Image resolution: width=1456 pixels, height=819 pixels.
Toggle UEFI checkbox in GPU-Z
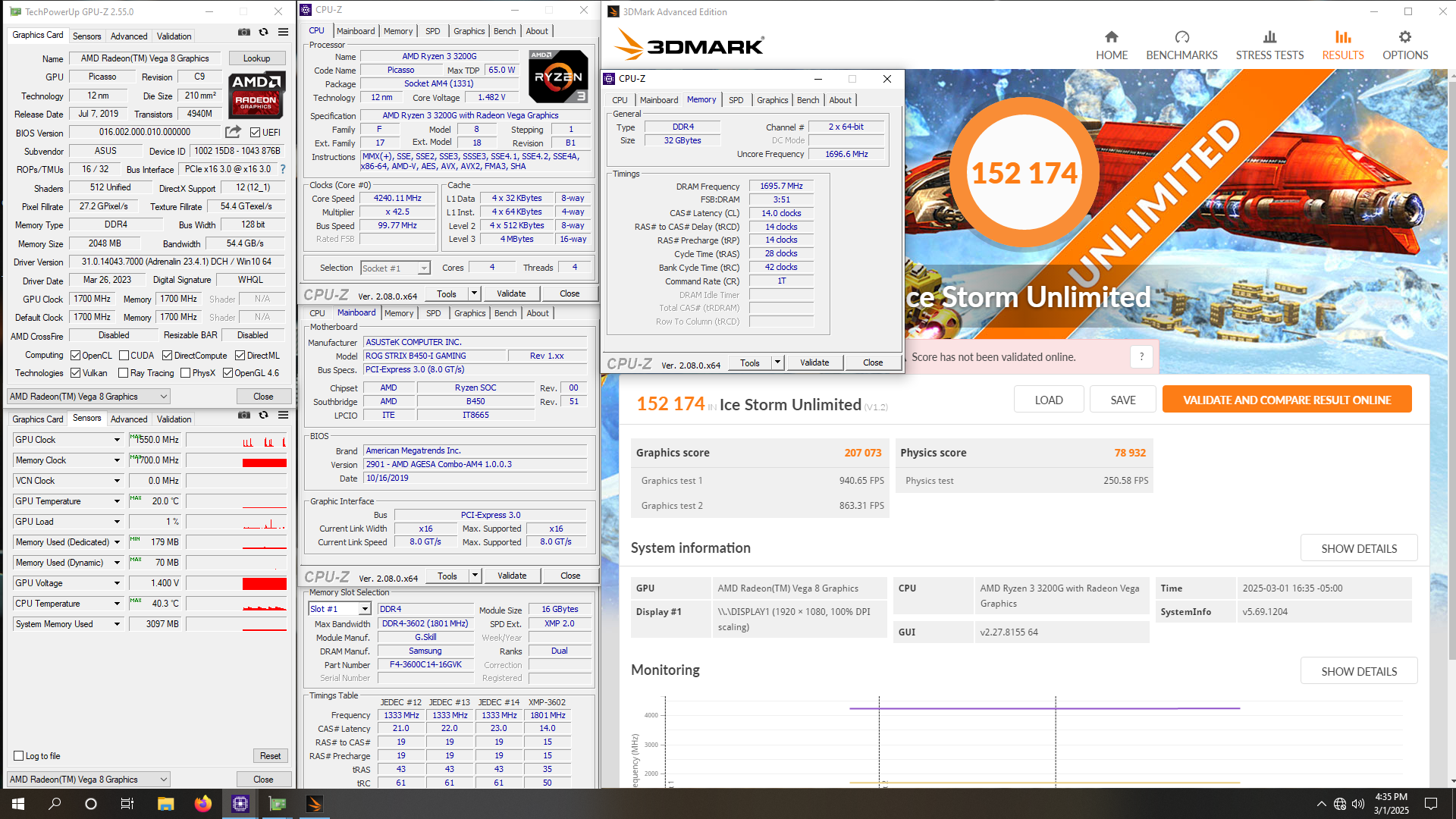[x=256, y=132]
